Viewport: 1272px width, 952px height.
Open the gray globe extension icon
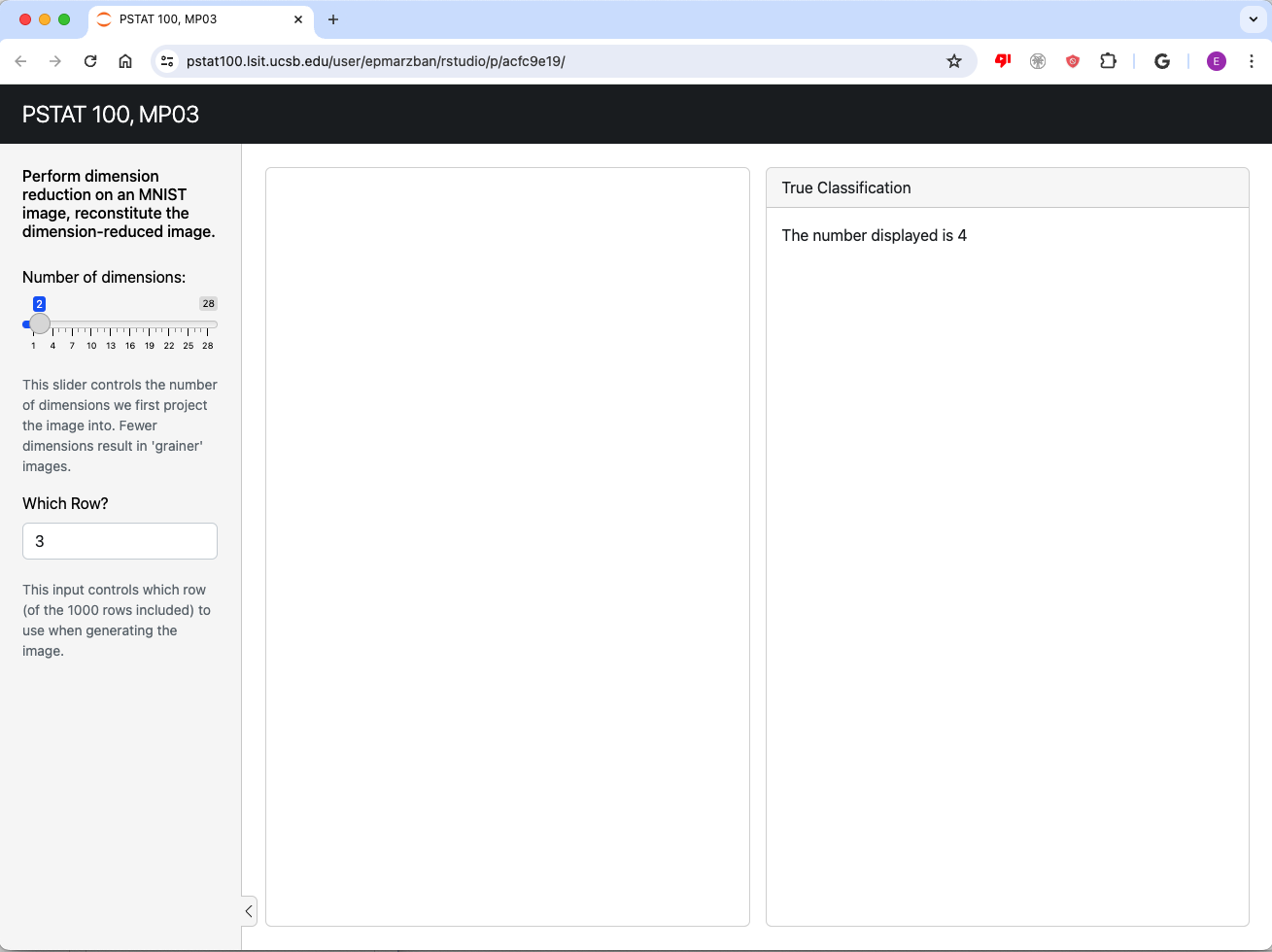coord(1038,61)
